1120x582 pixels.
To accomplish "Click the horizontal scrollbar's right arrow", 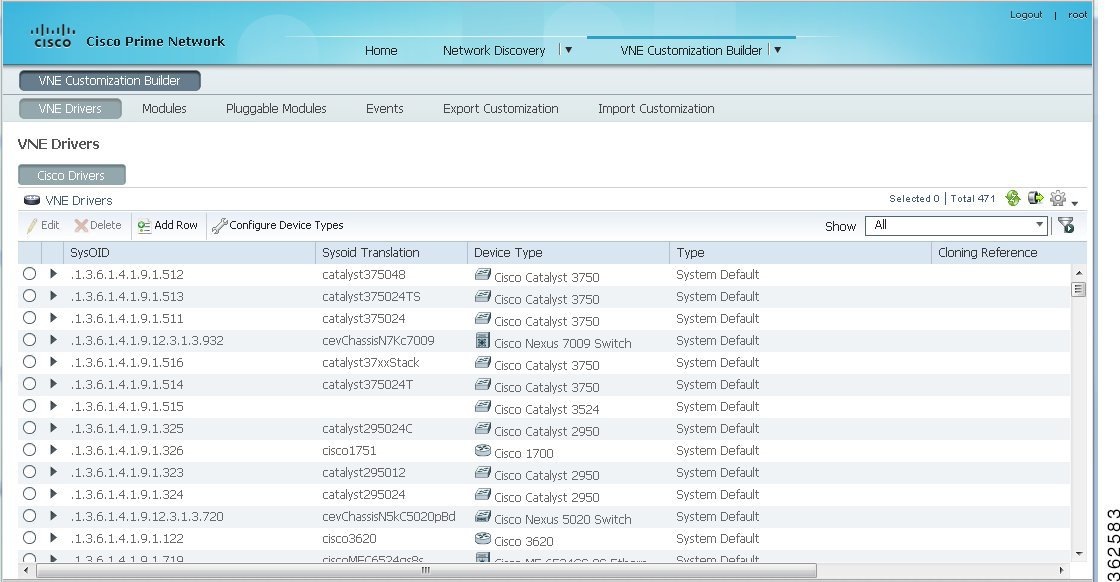I will pos(1061,571).
